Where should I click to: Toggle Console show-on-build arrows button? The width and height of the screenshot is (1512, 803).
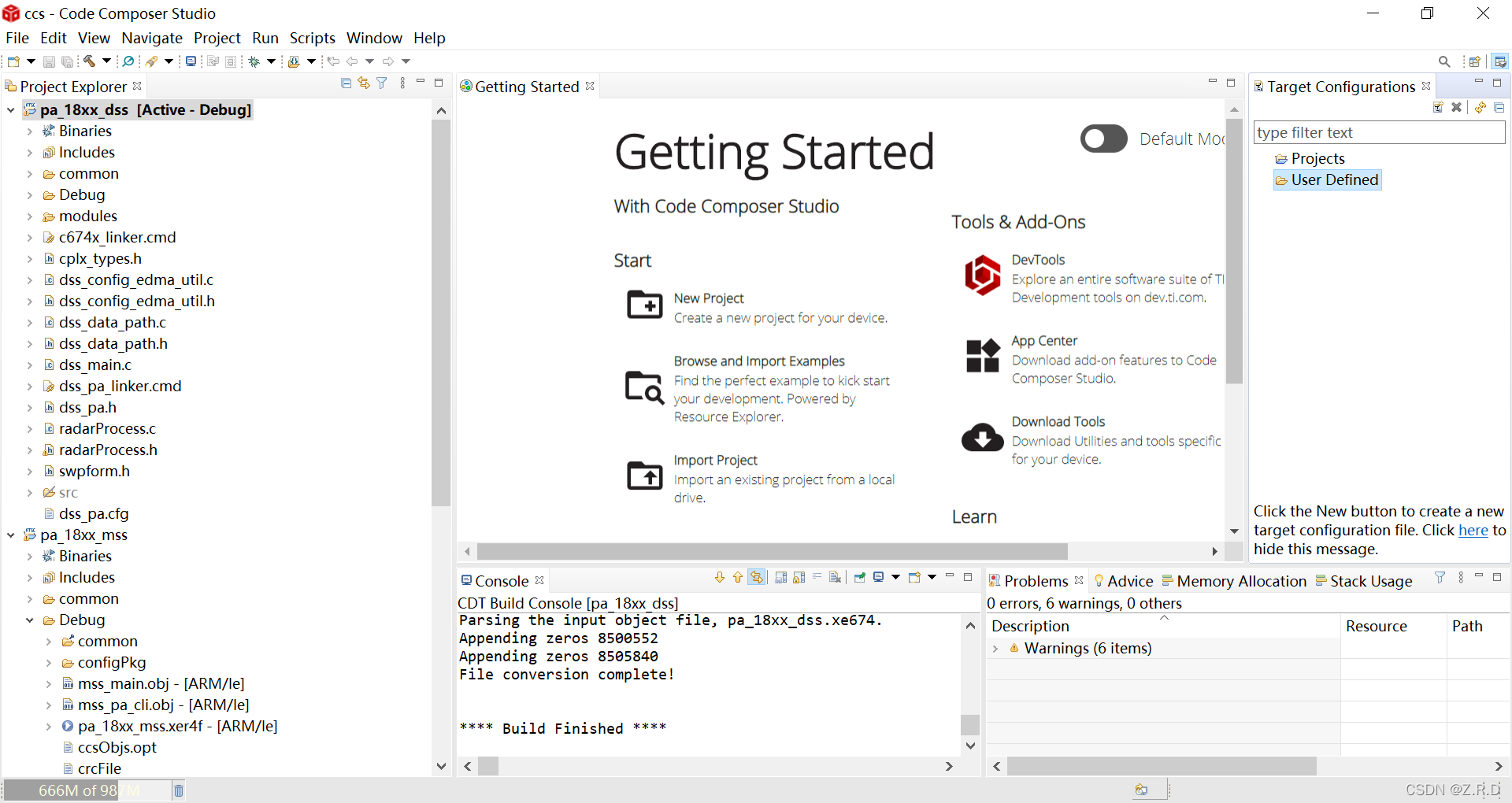click(757, 578)
